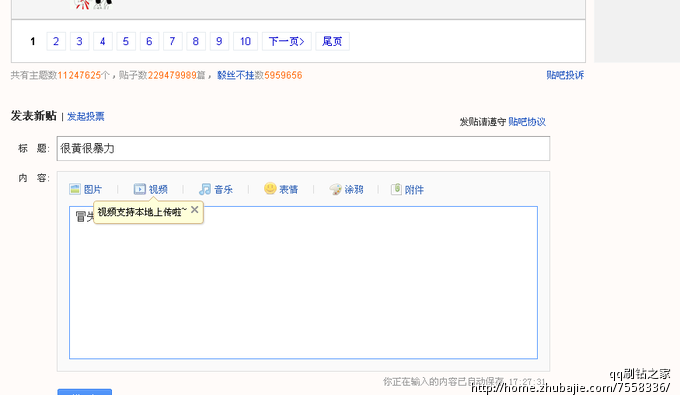
Task: Go to page 4
Action: [103, 41]
